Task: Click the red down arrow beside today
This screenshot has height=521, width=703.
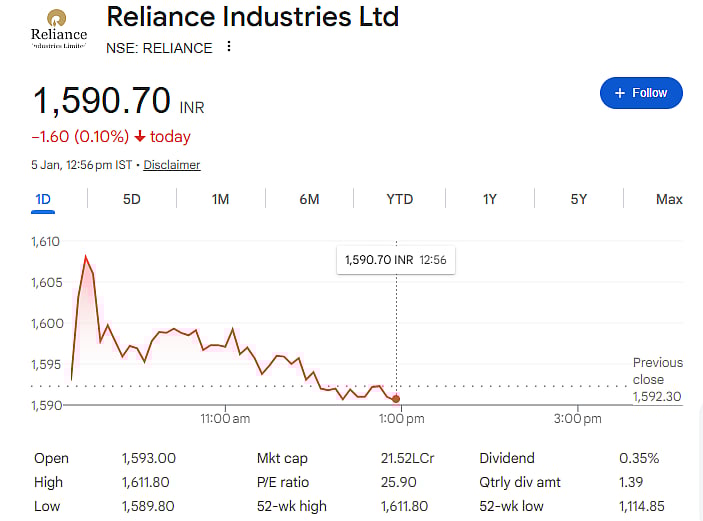Action: pyautogui.click(x=139, y=137)
